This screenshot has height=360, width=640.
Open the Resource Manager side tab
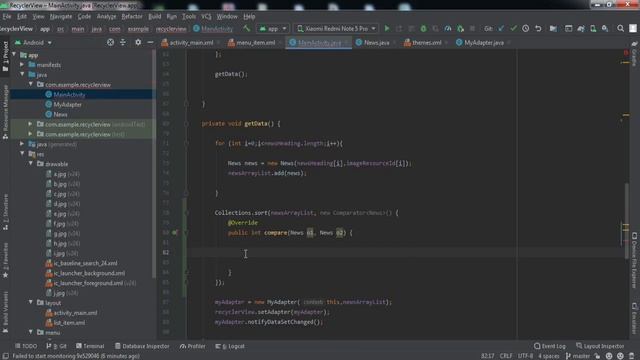tap(5, 112)
